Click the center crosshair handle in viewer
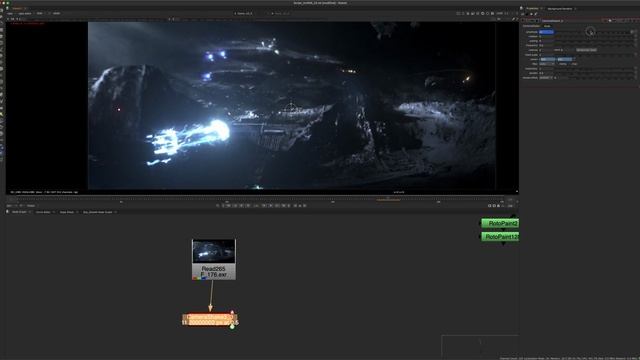The image size is (640, 360). (x=291, y=109)
